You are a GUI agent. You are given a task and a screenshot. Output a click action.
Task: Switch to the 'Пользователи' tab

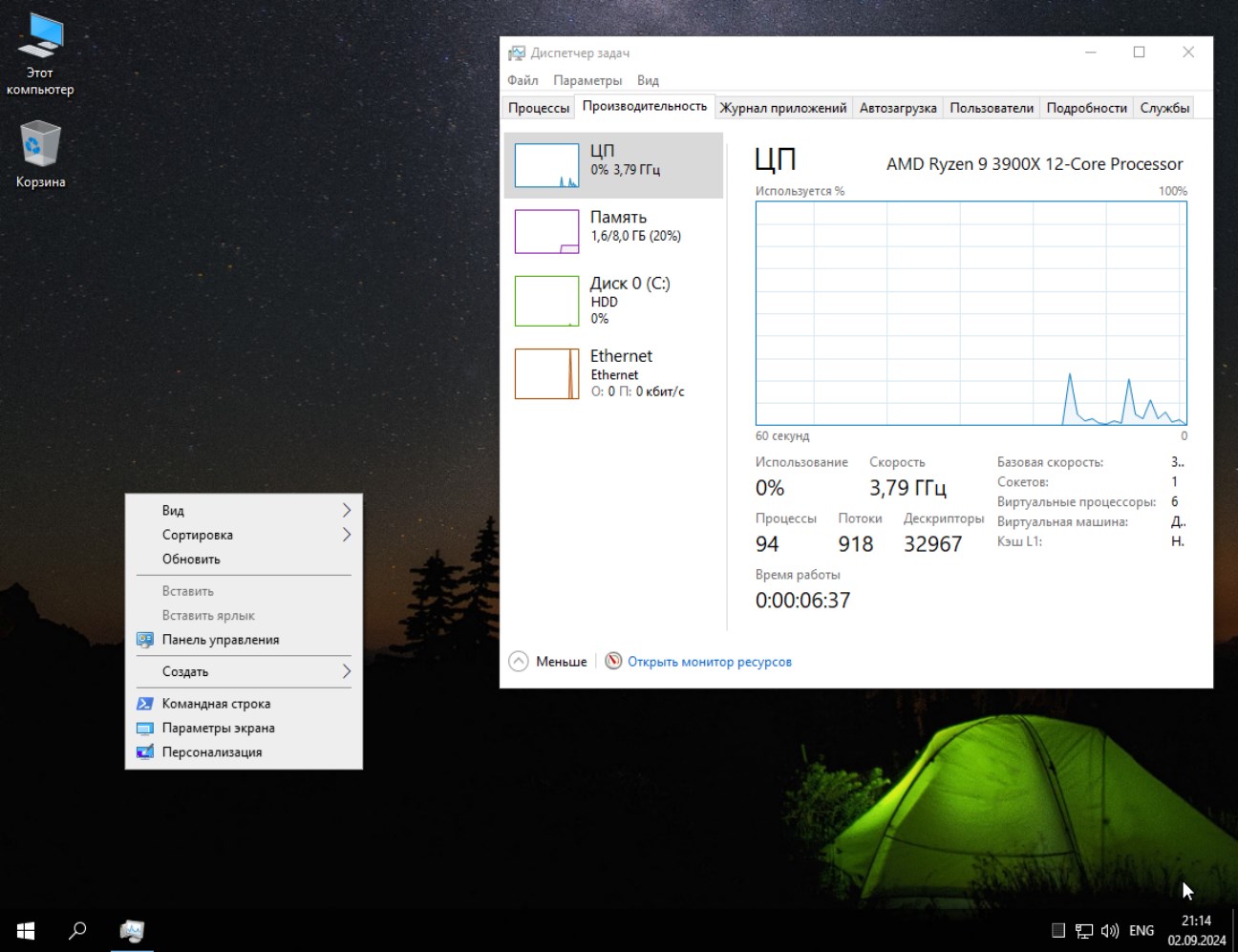click(992, 108)
